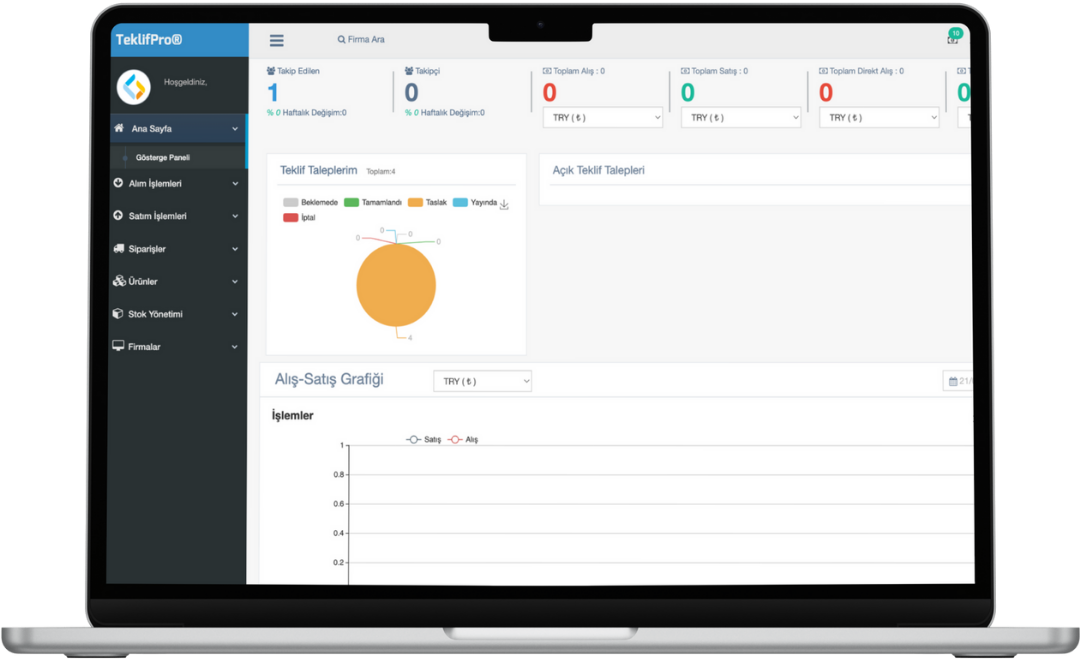The width and height of the screenshot is (1080, 660).
Task: Click the search magnifier icon
Action: (x=341, y=40)
